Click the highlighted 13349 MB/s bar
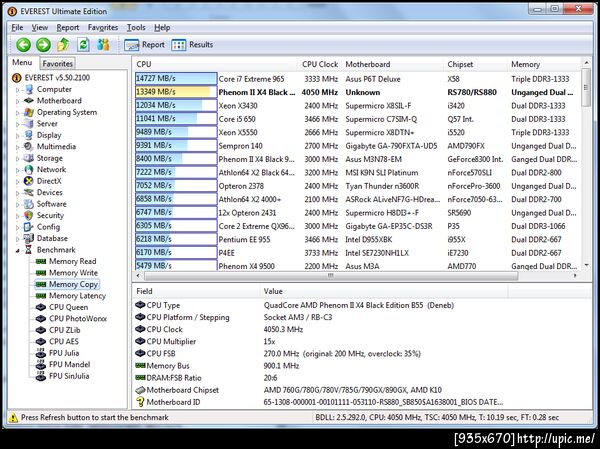Screen dimensions: 600x449 pos(176,92)
